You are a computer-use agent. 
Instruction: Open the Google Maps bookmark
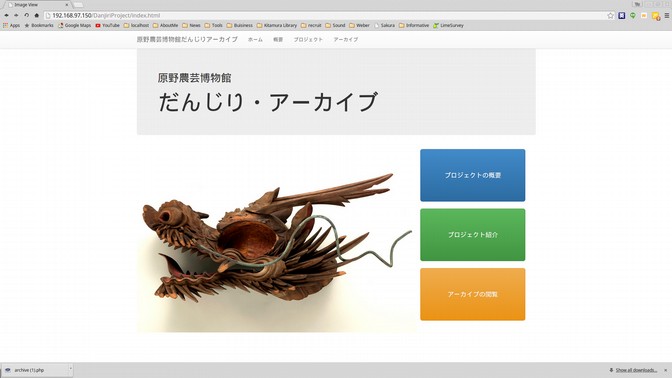[75, 25]
